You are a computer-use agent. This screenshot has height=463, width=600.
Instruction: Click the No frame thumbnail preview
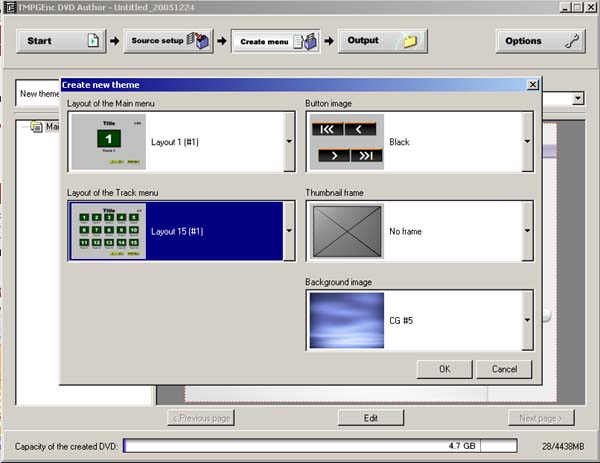click(x=347, y=231)
